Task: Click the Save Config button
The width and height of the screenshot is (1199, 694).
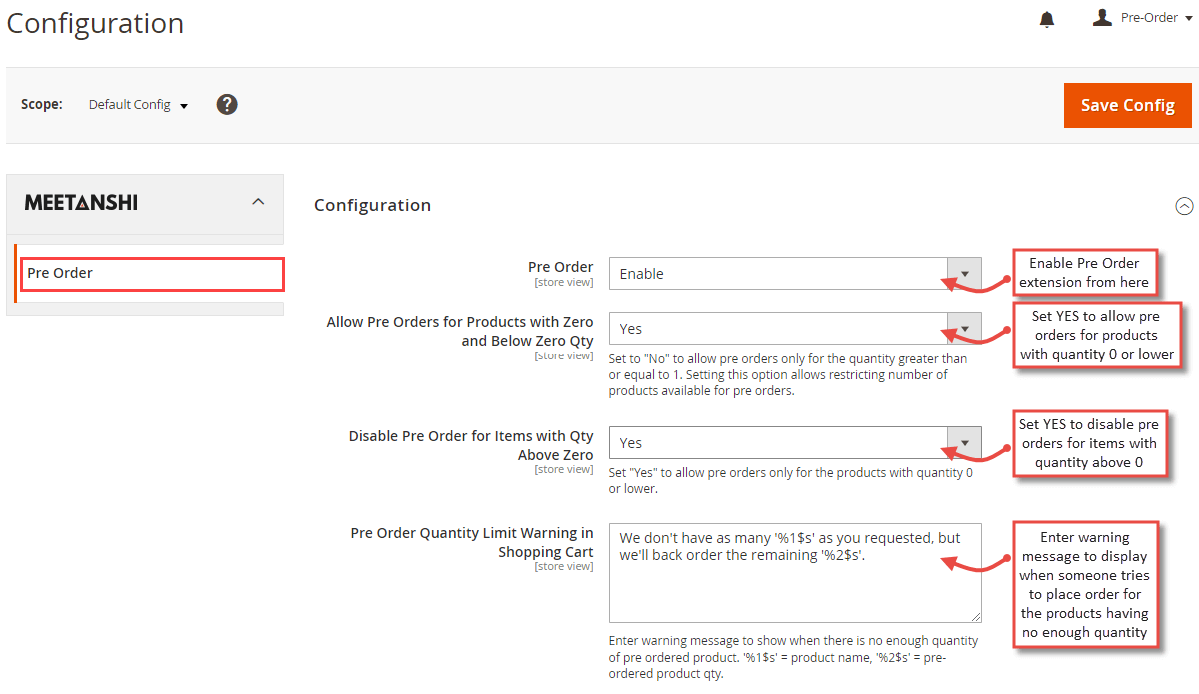Action: [1127, 105]
